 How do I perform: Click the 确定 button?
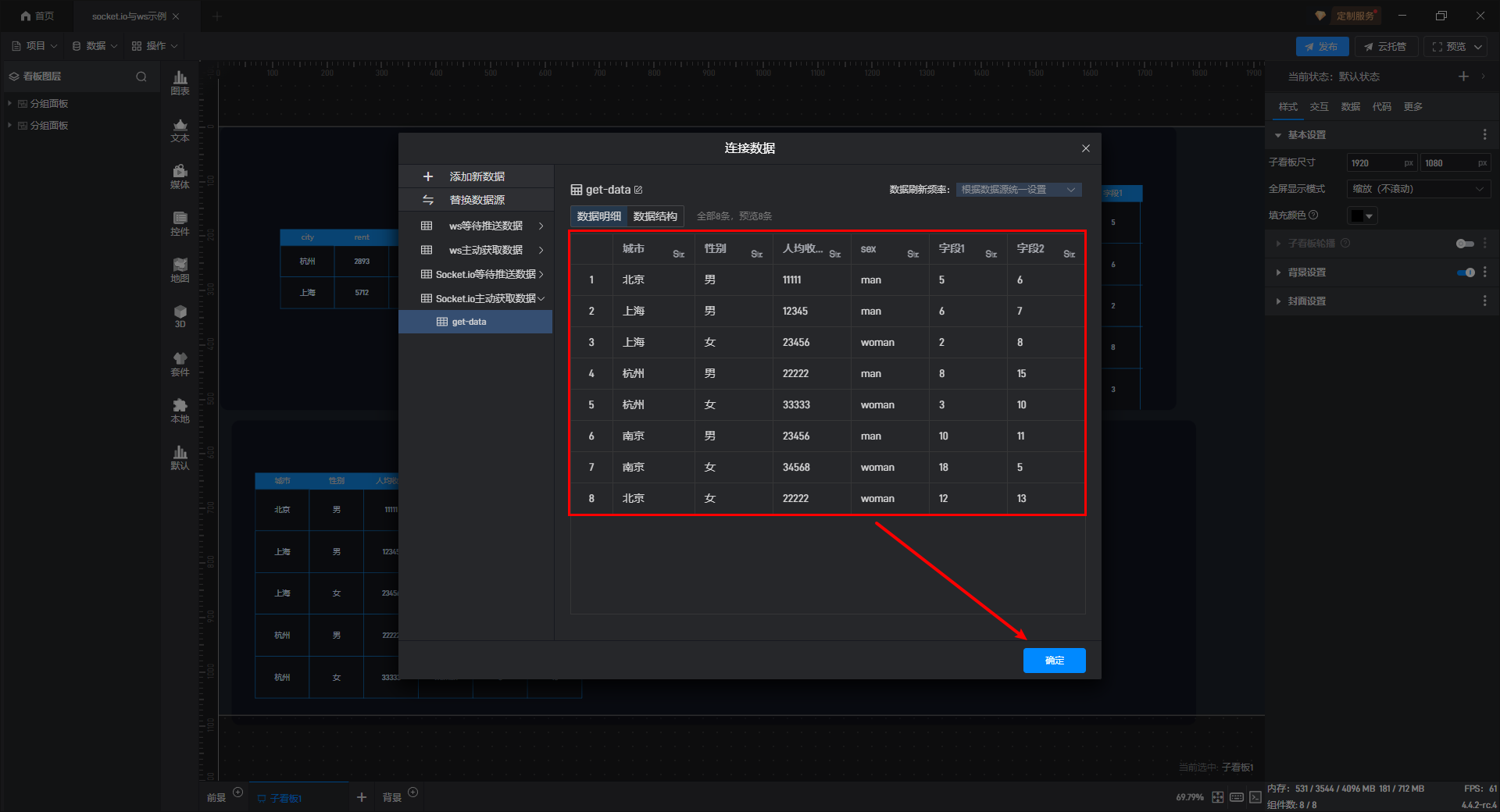(1055, 661)
